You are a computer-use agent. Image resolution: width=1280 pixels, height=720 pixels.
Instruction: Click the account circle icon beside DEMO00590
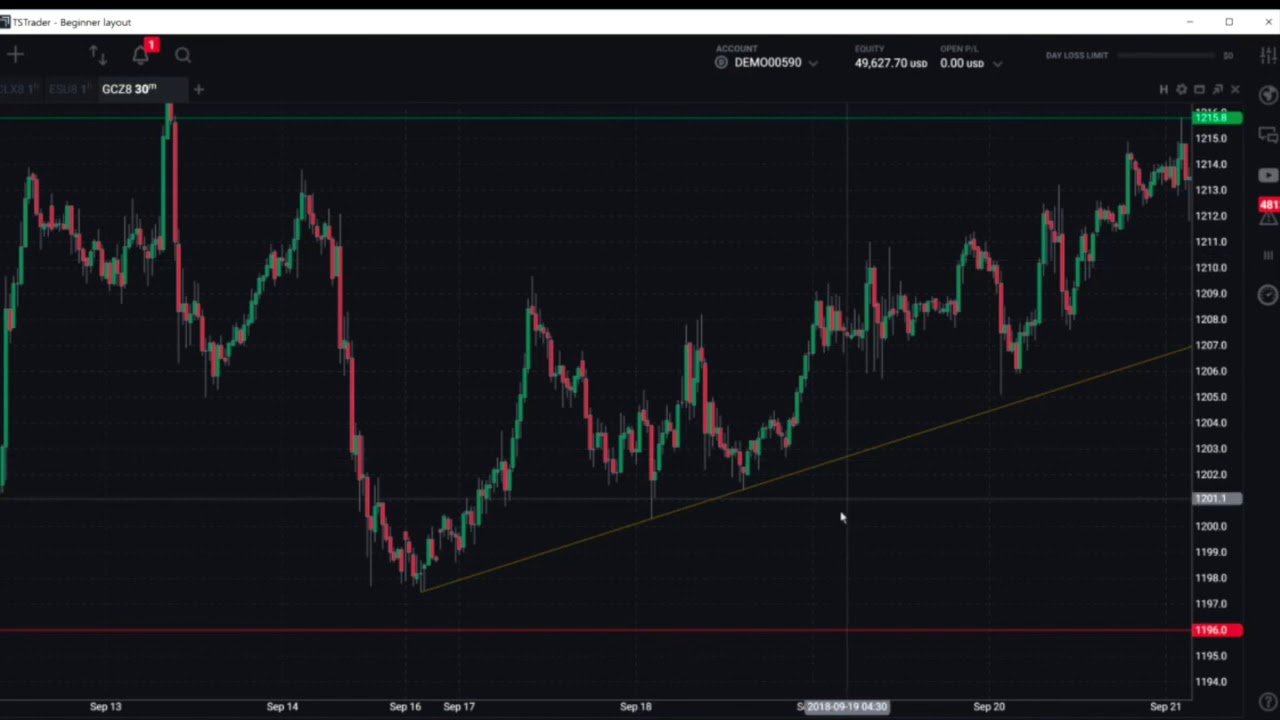point(721,63)
